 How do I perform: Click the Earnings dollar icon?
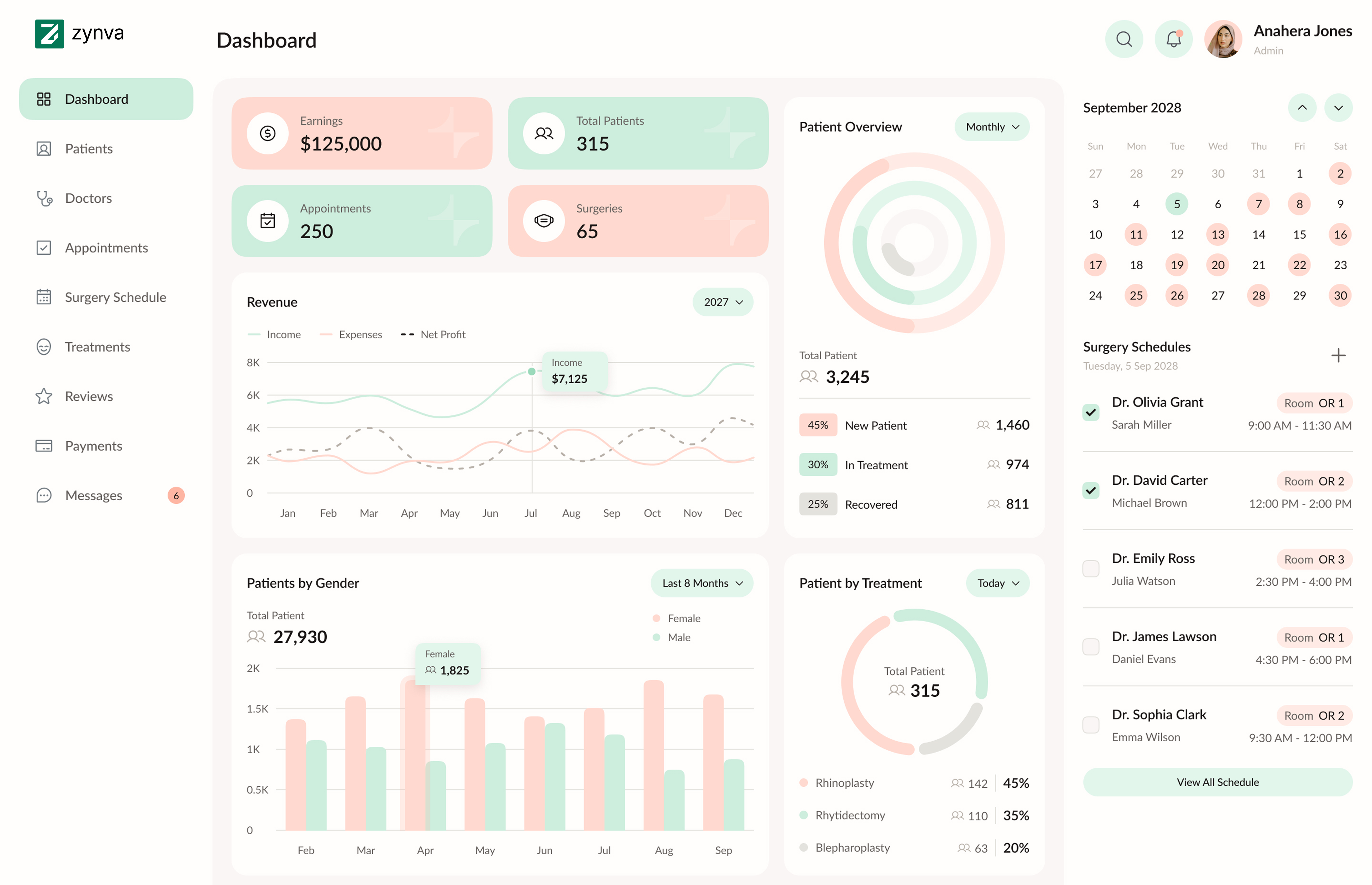click(267, 133)
